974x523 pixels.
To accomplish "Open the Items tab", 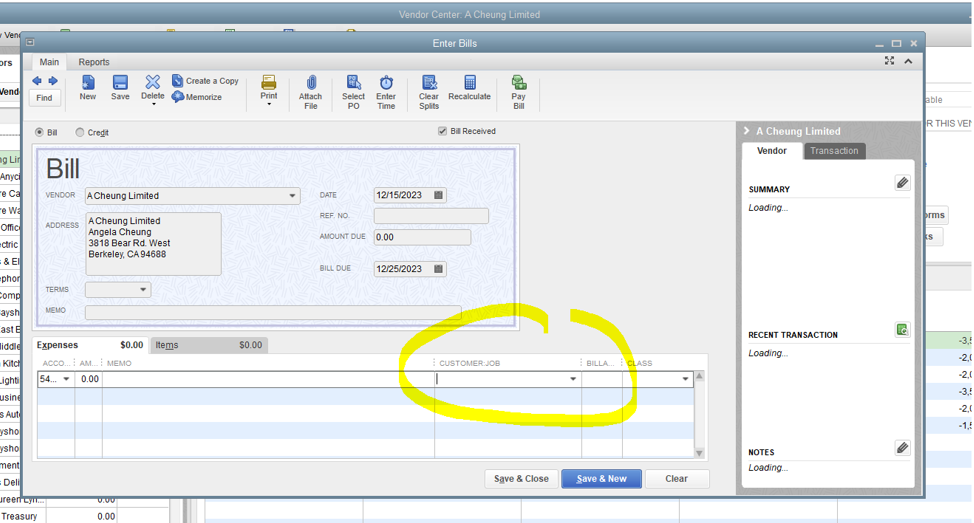I will pos(208,345).
